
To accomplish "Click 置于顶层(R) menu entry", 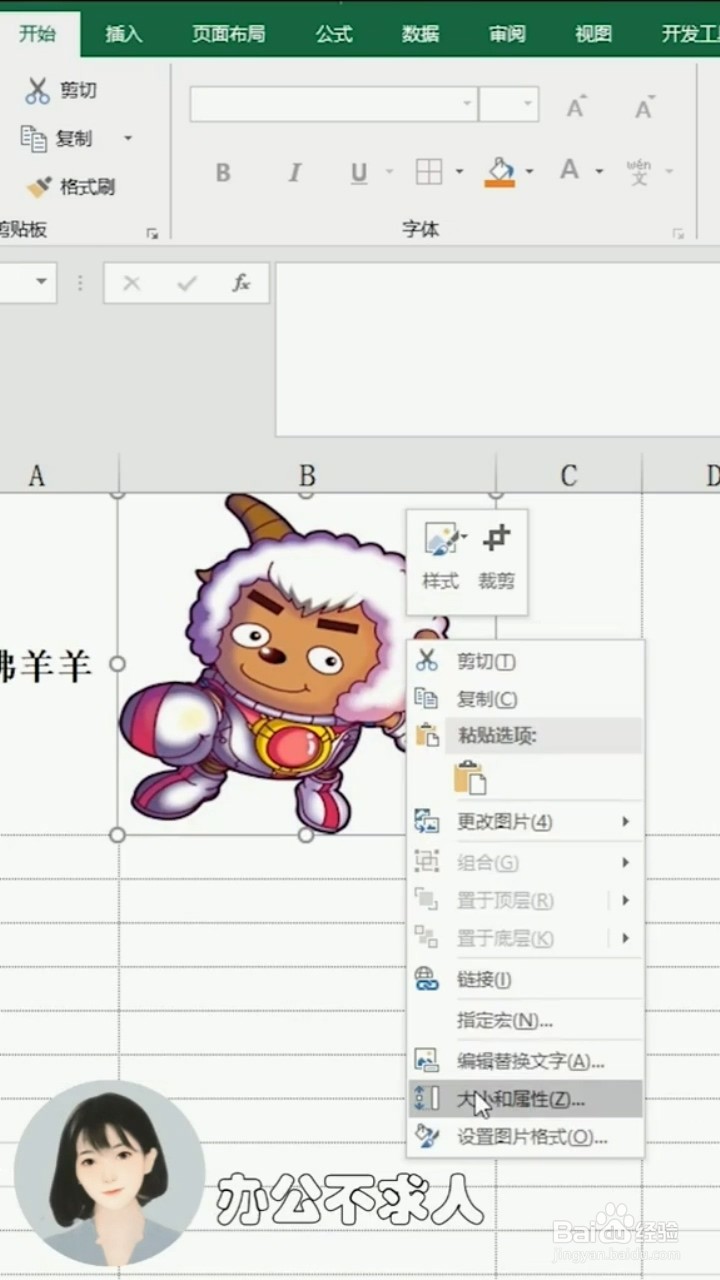I will point(525,900).
